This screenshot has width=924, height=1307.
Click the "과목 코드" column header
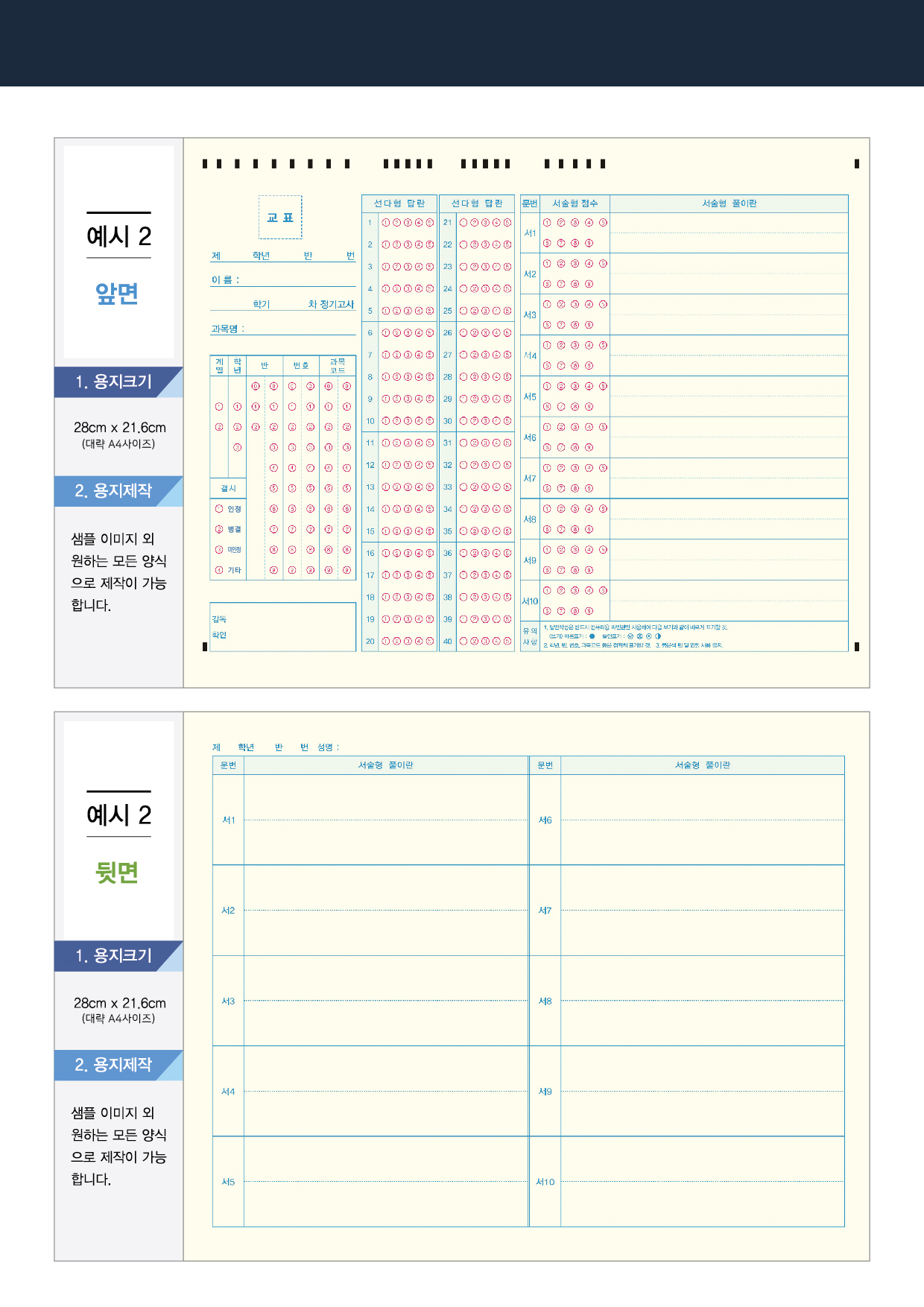coord(338,365)
